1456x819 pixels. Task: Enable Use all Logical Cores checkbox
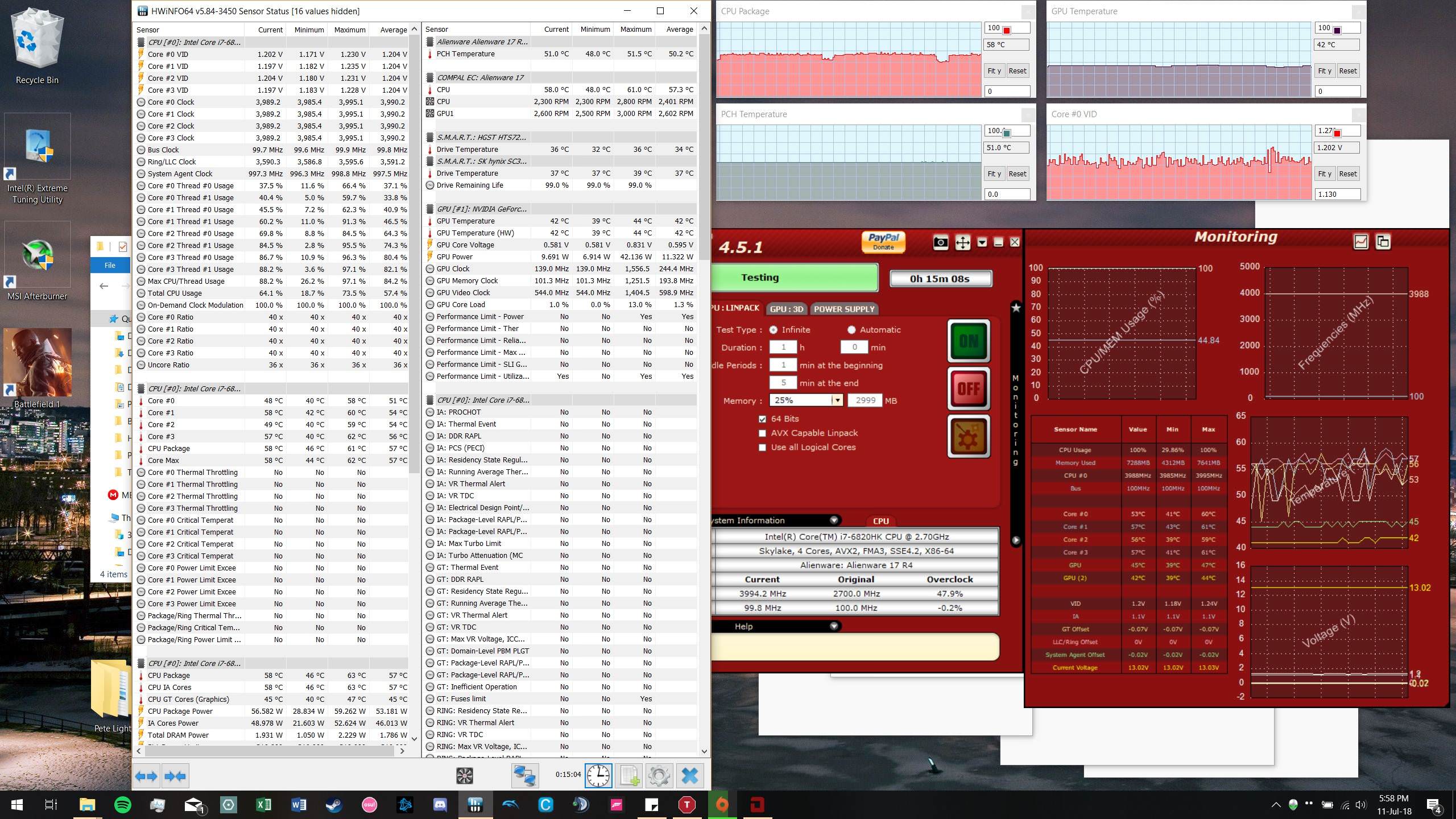(x=762, y=448)
